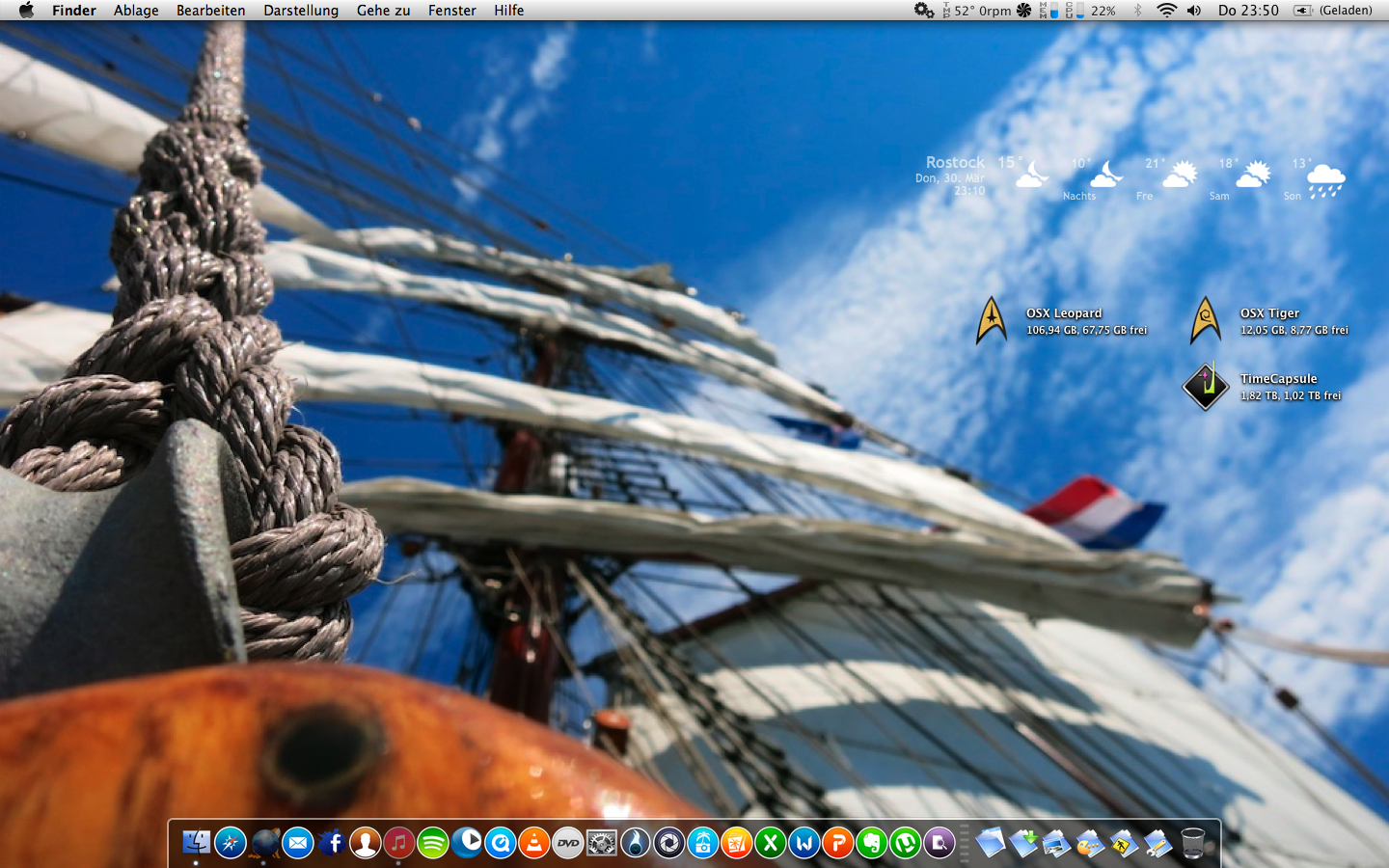Open TimeCapsule drive icon on desktop
The height and width of the screenshot is (868, 1389).
tap(1206, 386)
